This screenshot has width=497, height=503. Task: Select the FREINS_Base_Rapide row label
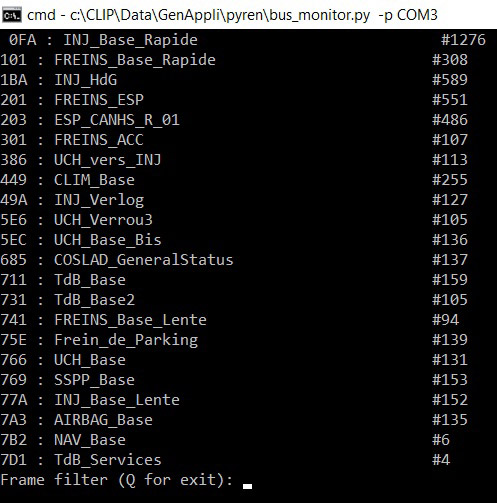pyautogui.click(x=135, y=61)
